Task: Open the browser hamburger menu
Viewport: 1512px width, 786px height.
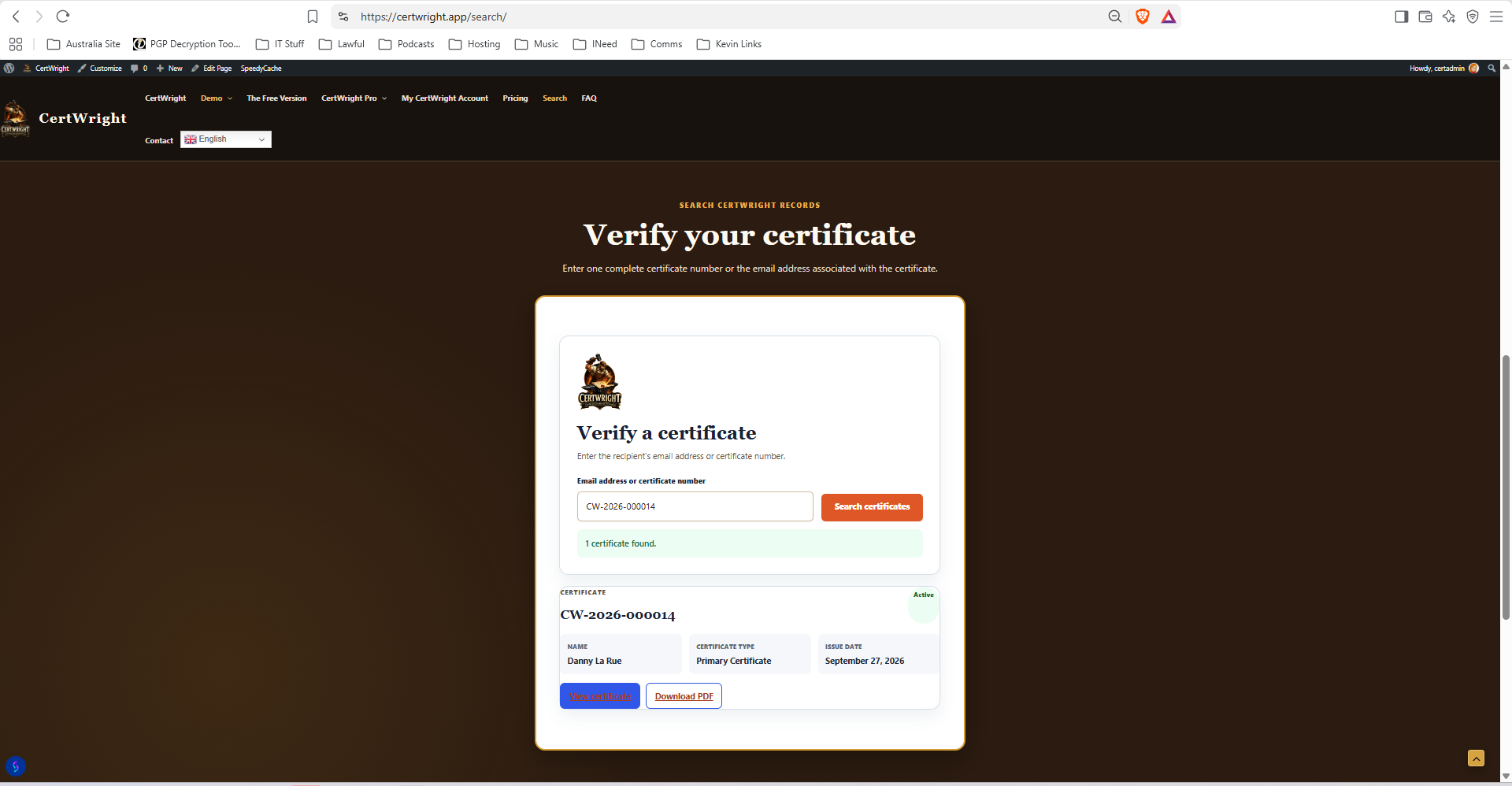Action: click(x=1496, y=17)
